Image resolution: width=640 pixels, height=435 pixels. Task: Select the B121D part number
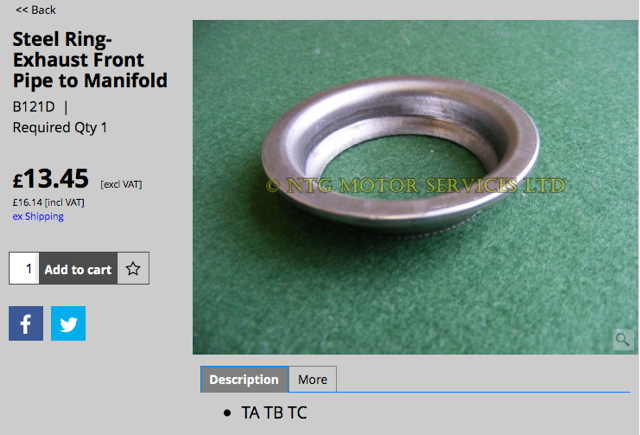pyautogui.click(x=33, y=107)
